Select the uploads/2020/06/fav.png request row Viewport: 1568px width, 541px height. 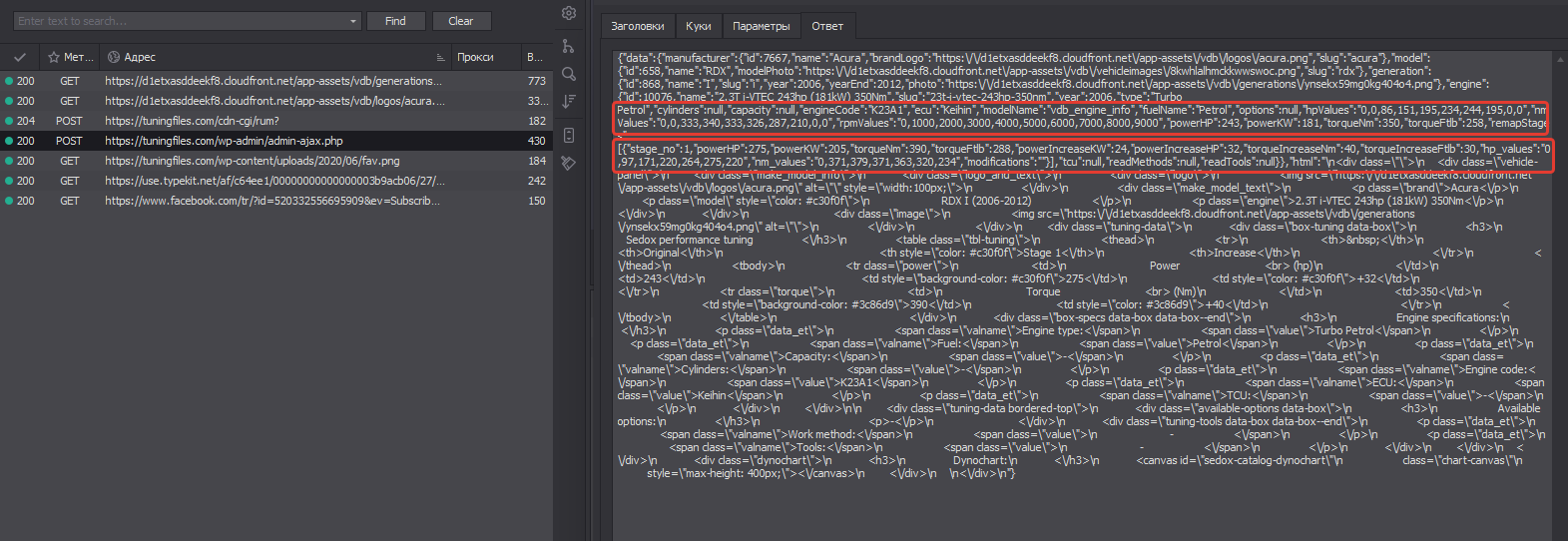pos(276,161)
